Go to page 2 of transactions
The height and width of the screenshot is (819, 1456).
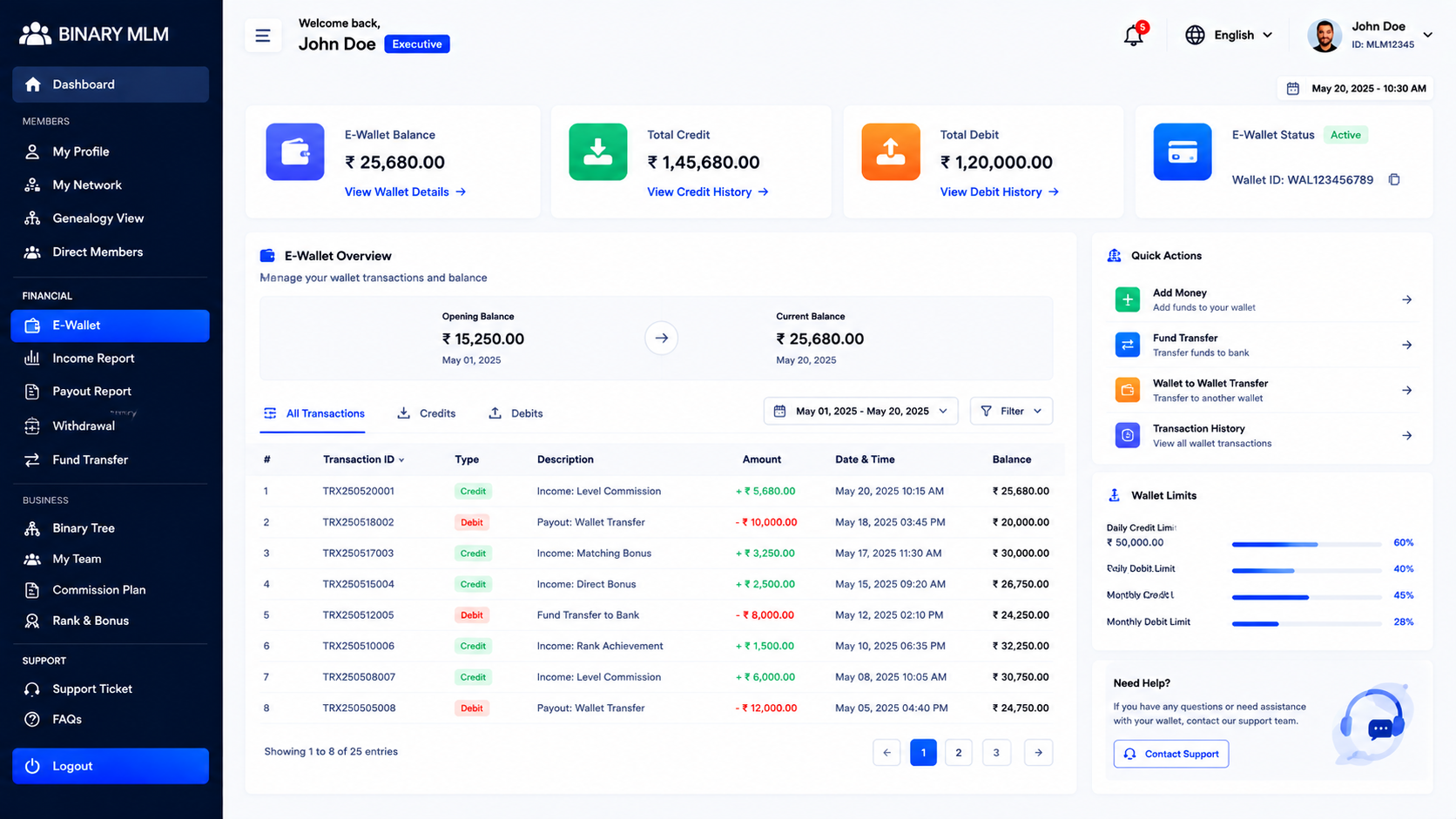[959, 752]
